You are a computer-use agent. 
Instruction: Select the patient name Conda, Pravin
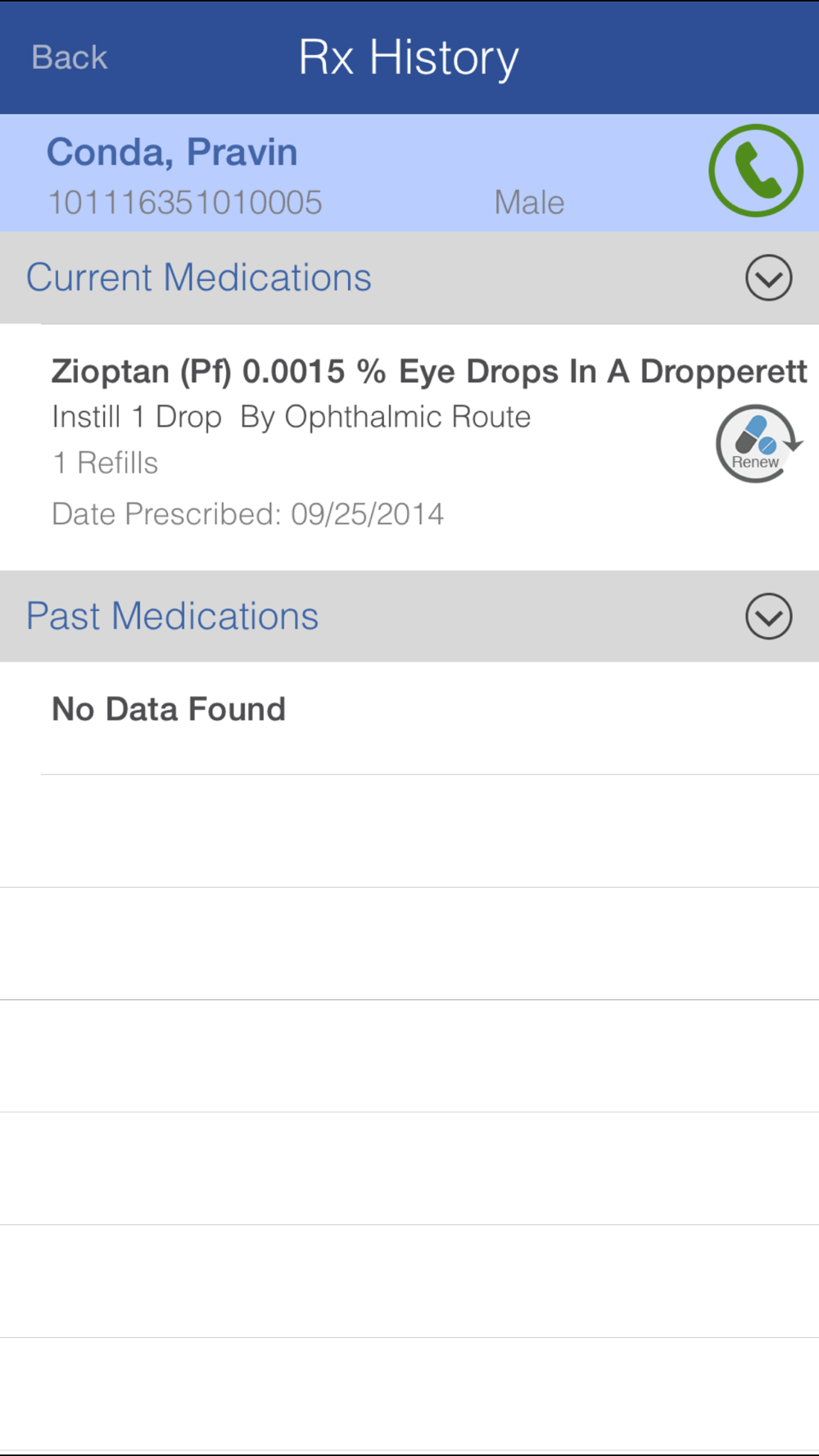[x=172, y=152]
